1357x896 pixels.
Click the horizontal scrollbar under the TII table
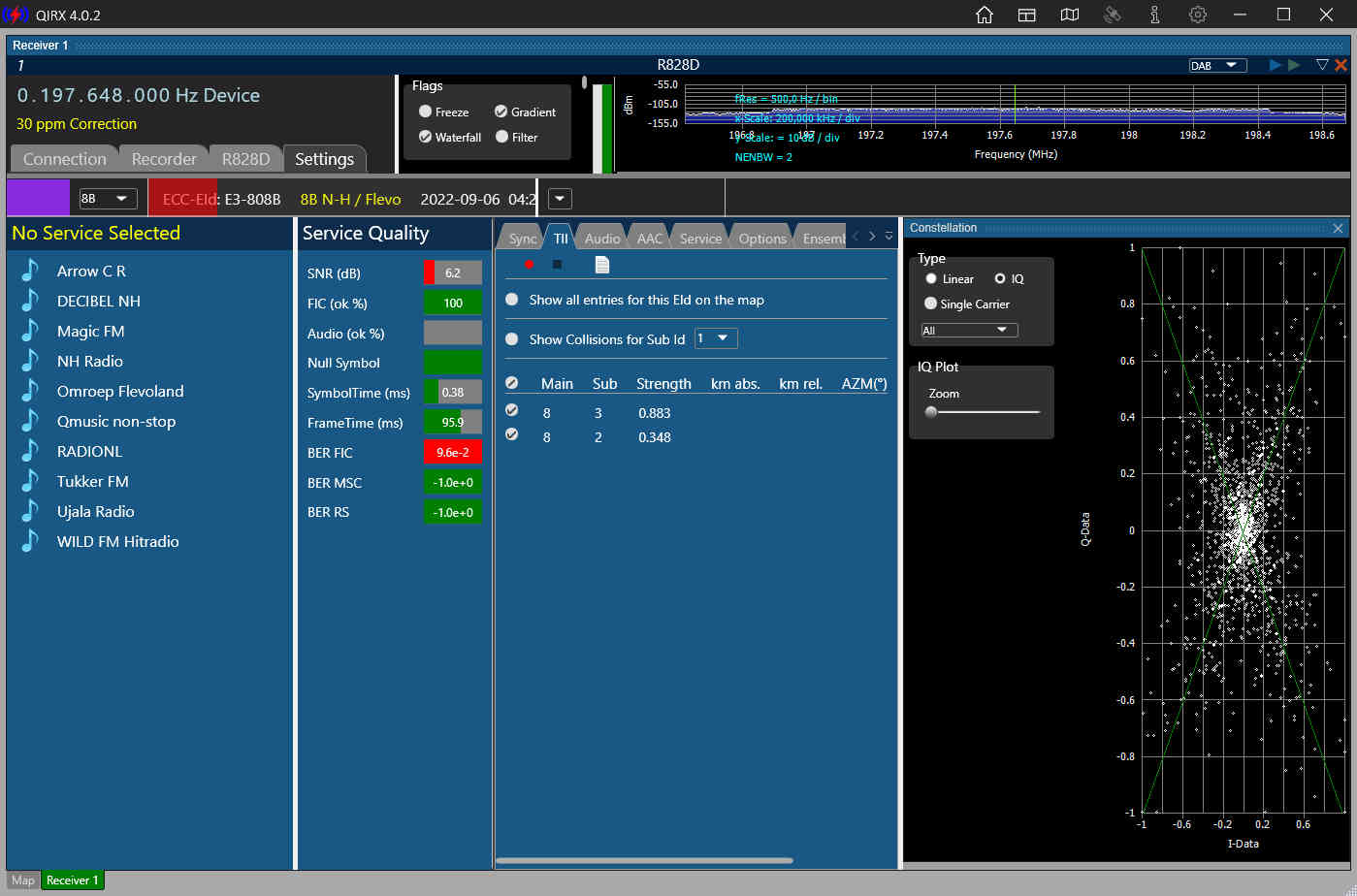coord(644,860)
